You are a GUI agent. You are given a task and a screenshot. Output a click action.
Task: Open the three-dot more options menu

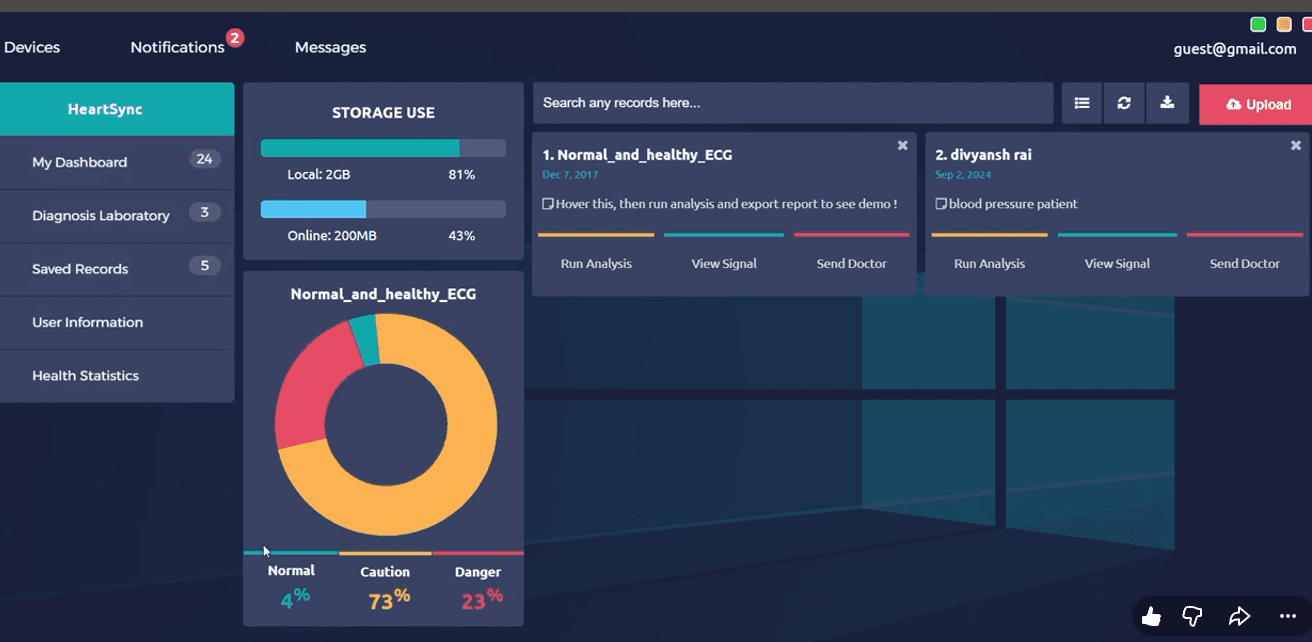1287,616
